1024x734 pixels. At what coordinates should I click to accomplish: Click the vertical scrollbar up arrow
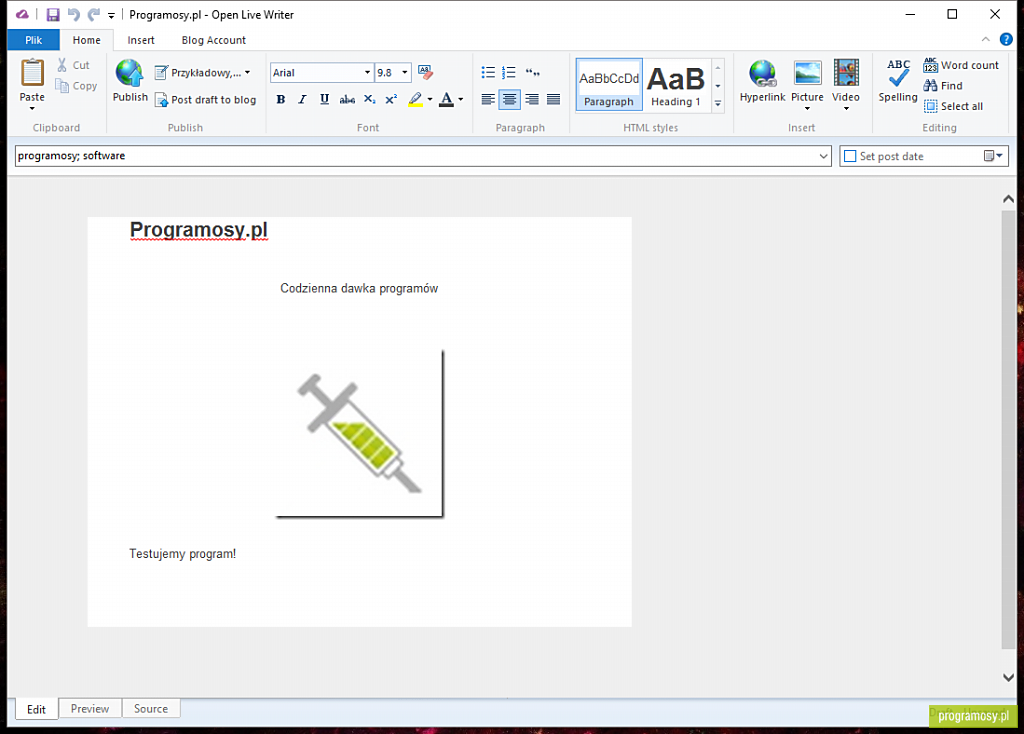(1008, 199)
